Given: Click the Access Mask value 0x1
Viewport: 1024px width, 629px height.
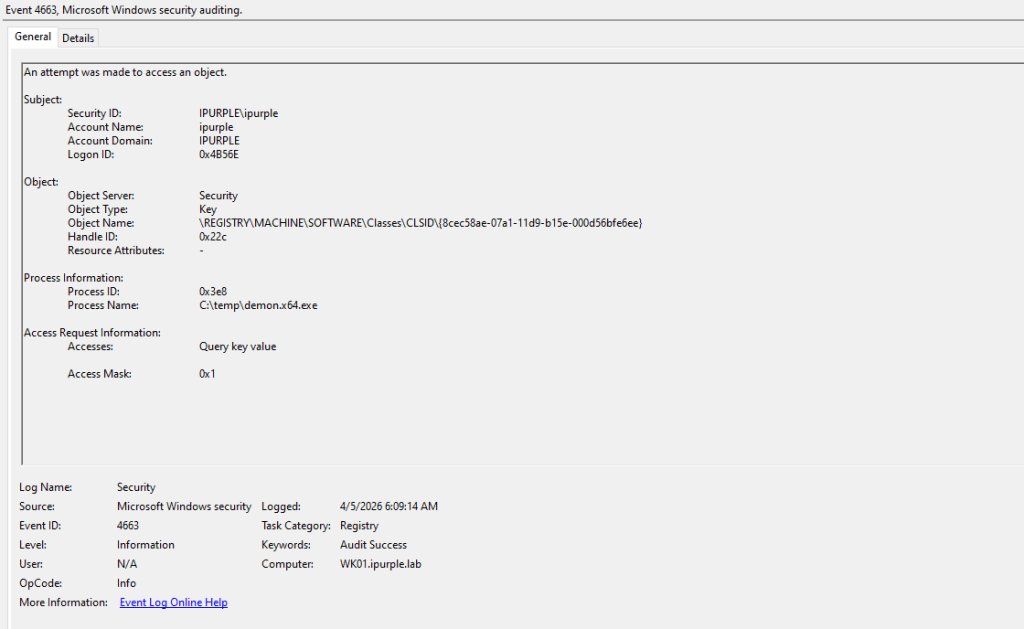Looking at the screenshot, I should coord(207,374).
